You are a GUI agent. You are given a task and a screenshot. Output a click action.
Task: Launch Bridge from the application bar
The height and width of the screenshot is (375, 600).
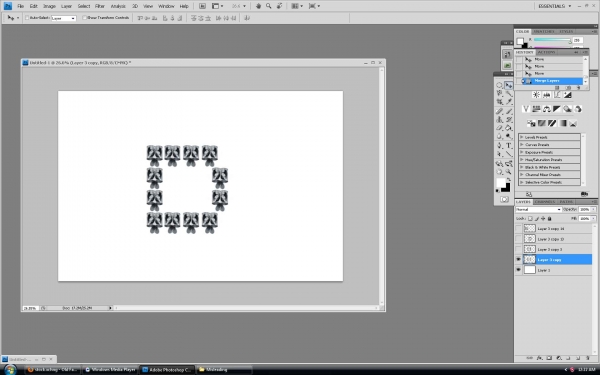click(202, 6)
